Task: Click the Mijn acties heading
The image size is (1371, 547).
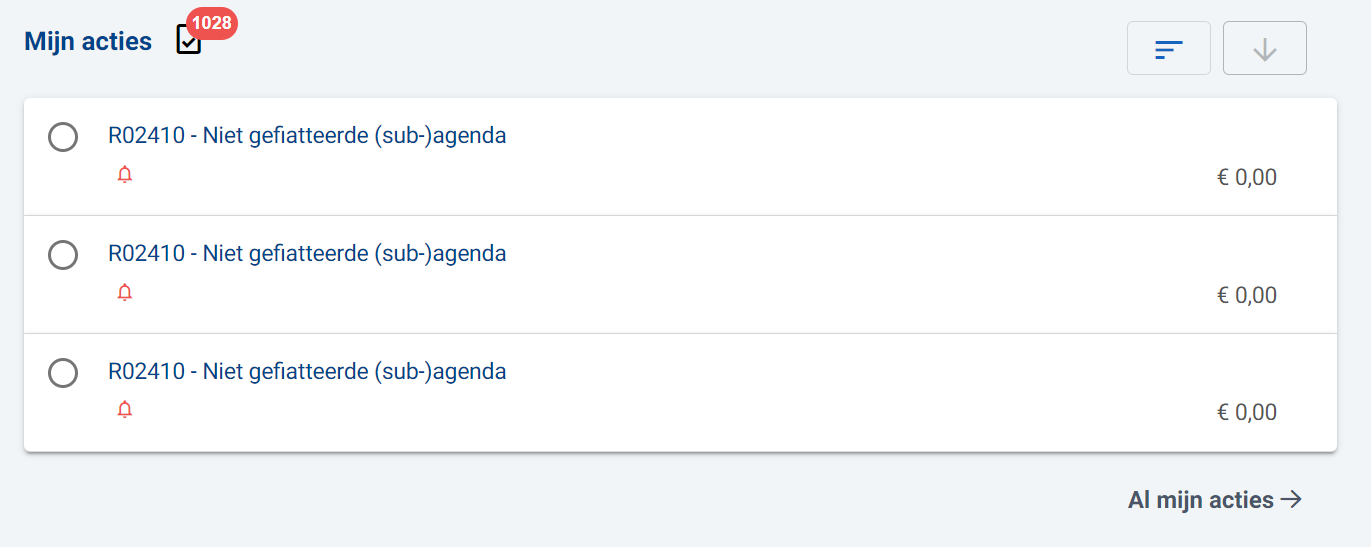Action: (x=88, y=42)
